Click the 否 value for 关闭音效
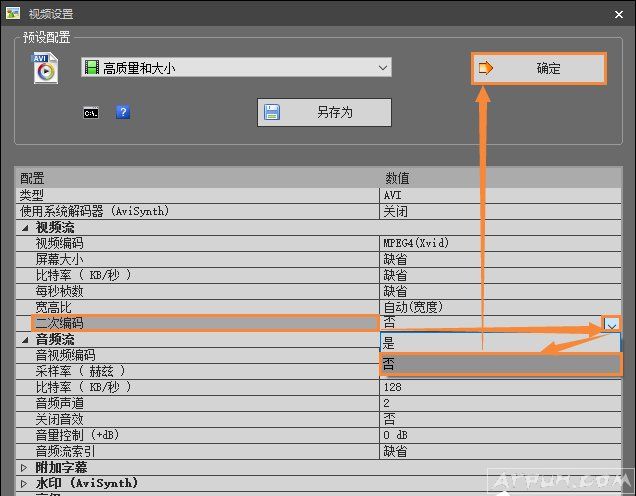636x496 pixels. 500,419
